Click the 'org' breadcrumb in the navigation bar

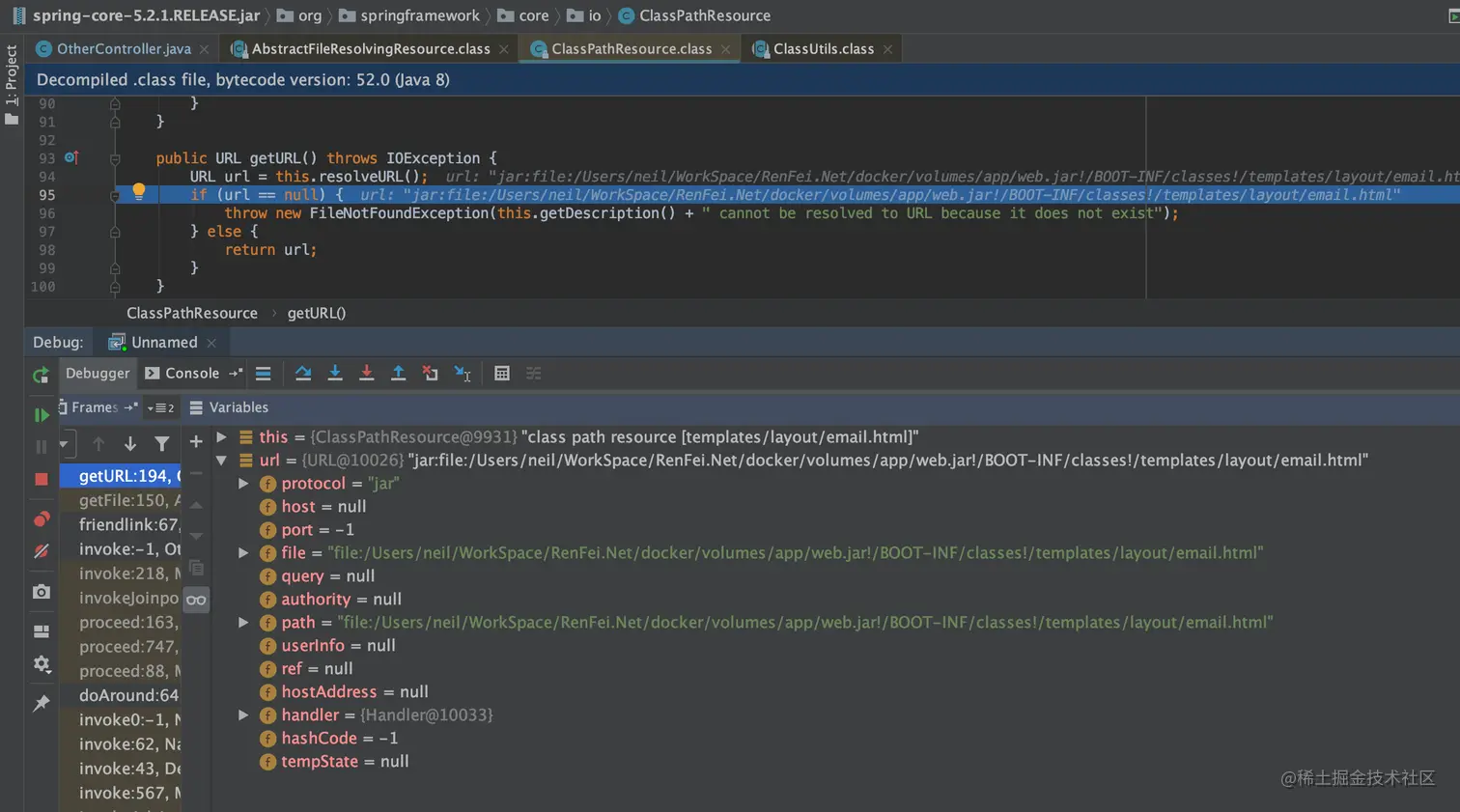pos(299,15)
